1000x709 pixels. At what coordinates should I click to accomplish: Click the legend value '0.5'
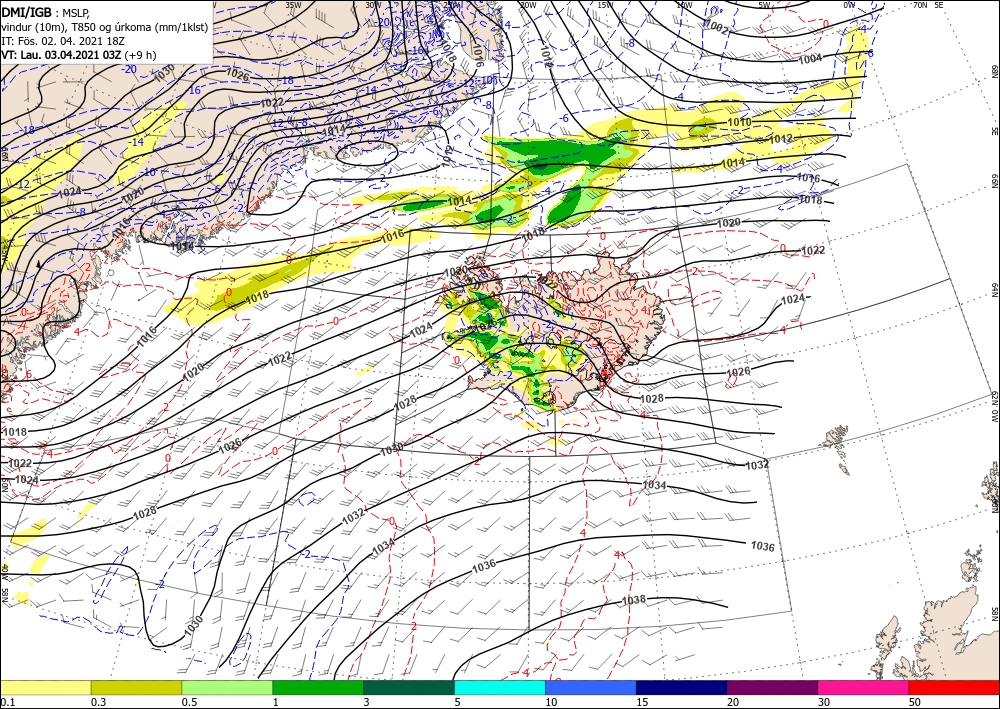189,702
